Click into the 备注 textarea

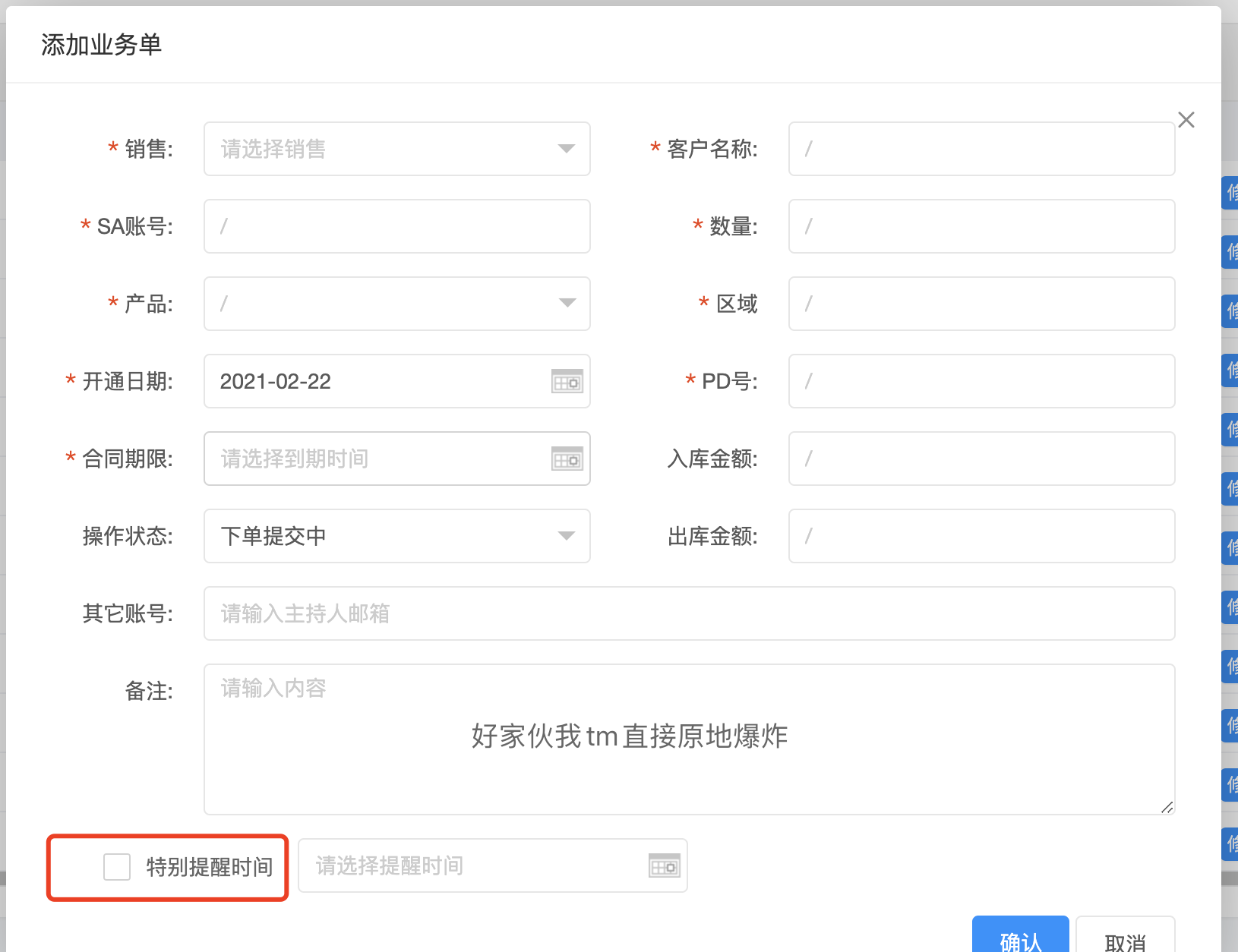[690, 739]
